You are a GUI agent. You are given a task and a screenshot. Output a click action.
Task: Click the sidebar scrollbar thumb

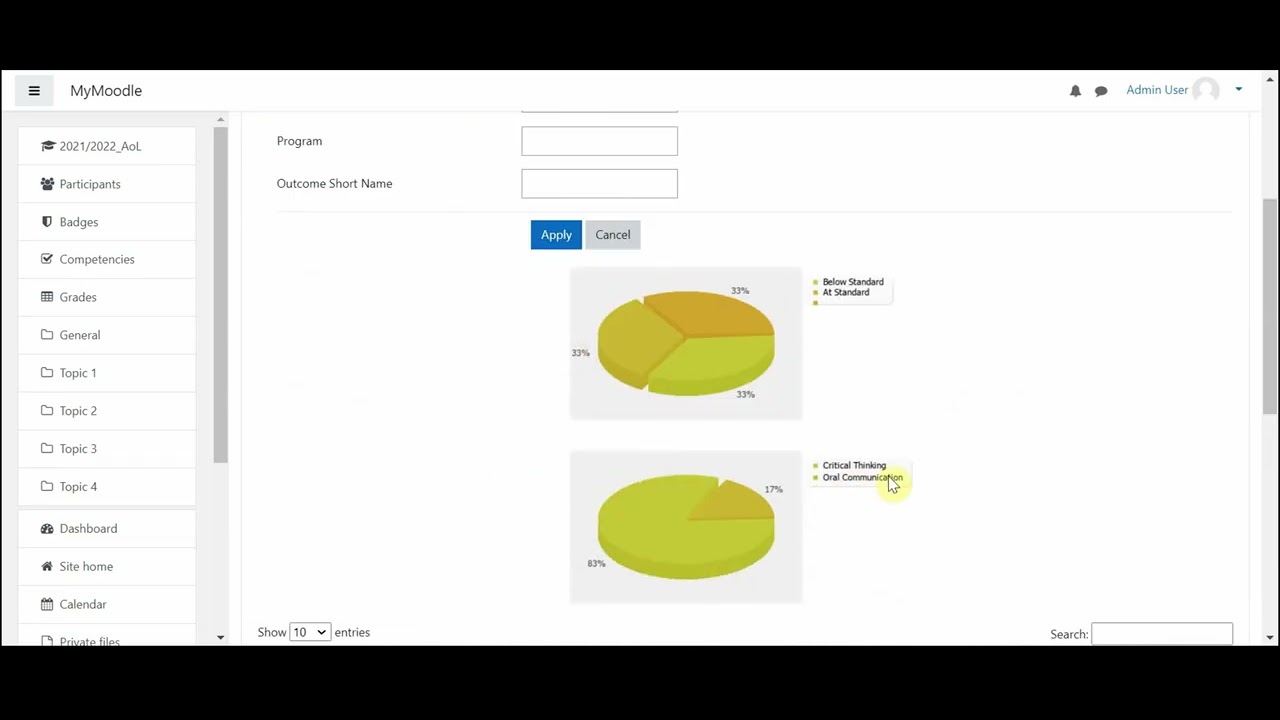(x=220, y=295)
